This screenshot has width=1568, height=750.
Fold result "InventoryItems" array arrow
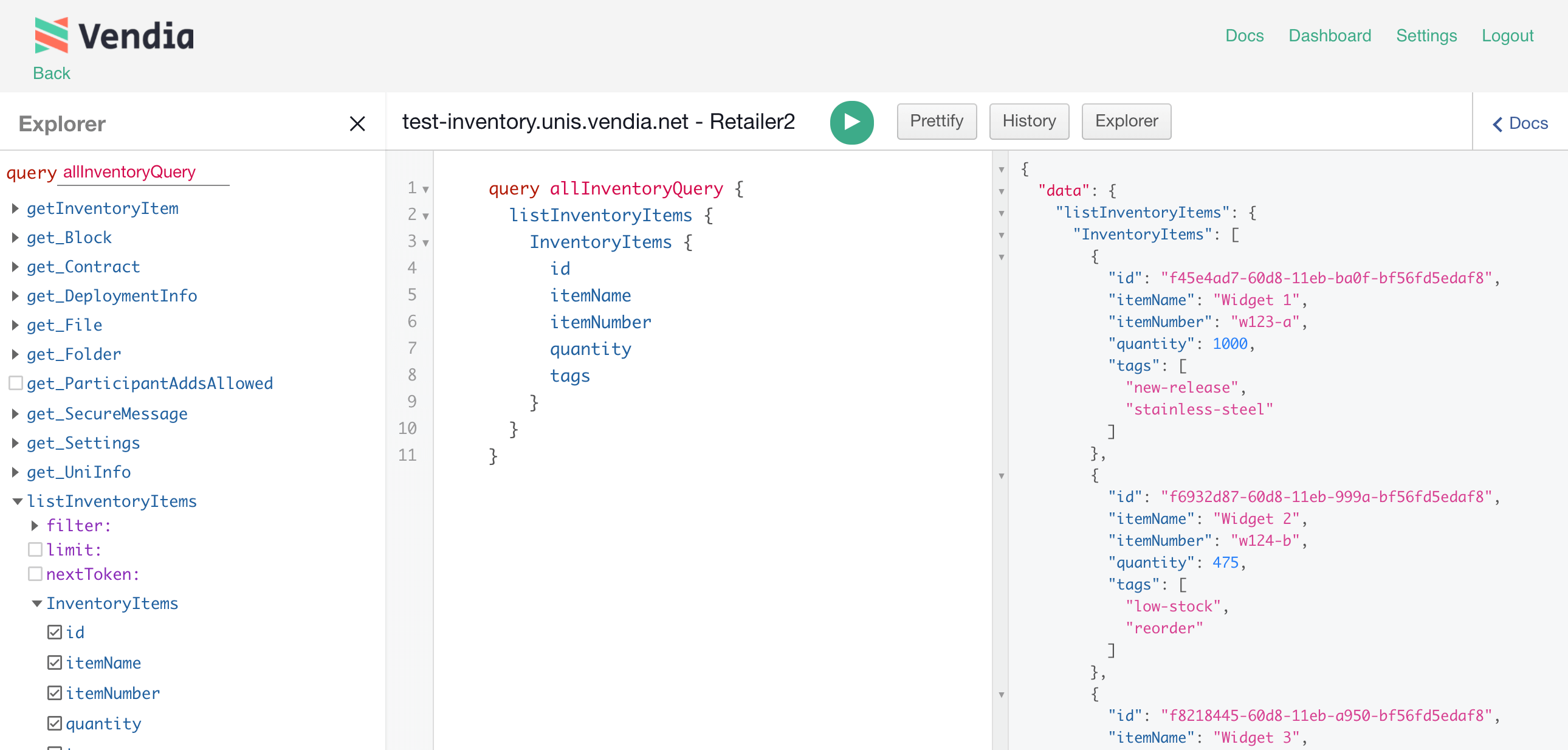(1002, 236)
